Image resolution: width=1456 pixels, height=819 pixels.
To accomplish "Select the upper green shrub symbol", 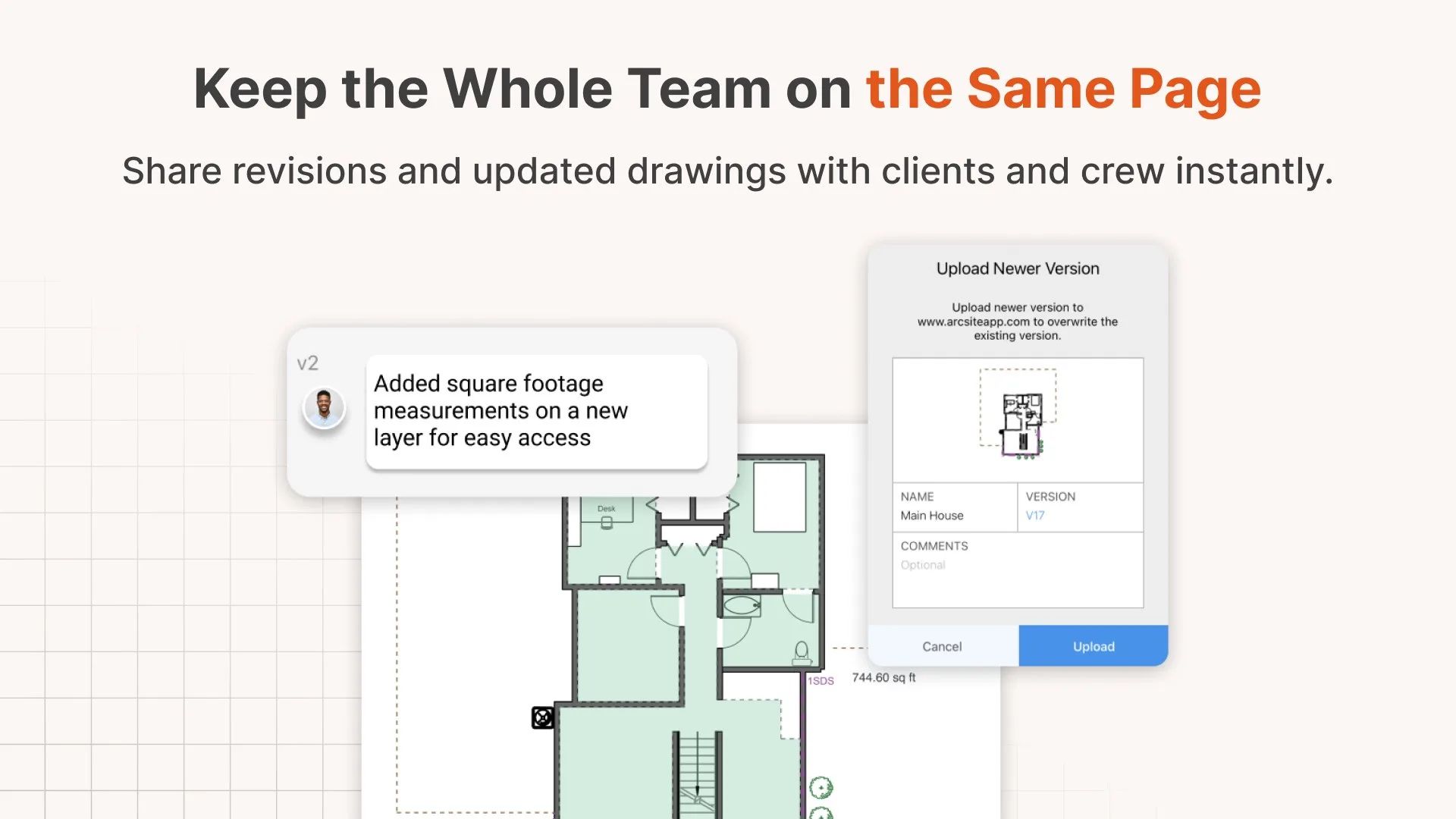I will (x=821, y=788).
